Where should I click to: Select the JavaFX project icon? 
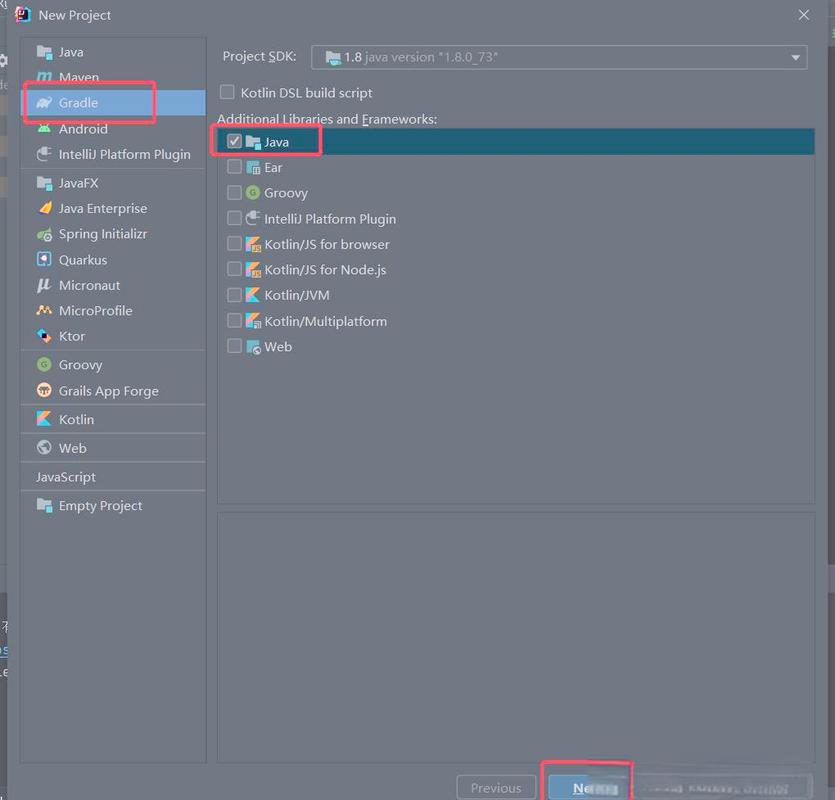point(44,183)
